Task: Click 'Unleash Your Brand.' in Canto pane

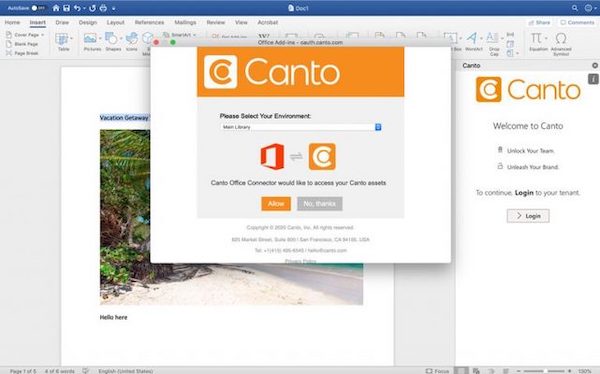Action: coord(533,167)
